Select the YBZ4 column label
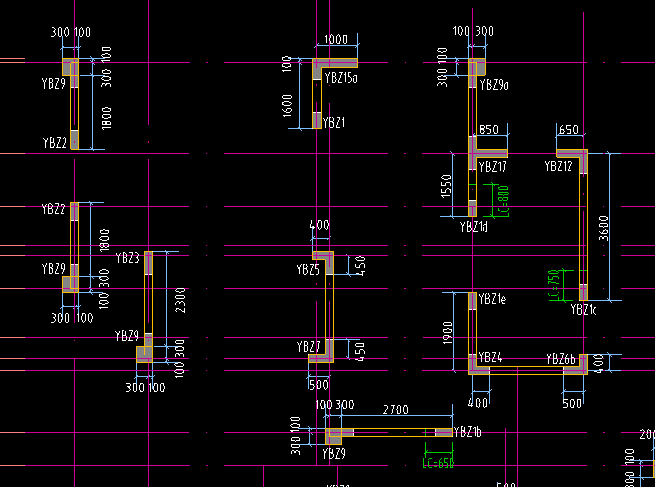 (x=490, y=358)
